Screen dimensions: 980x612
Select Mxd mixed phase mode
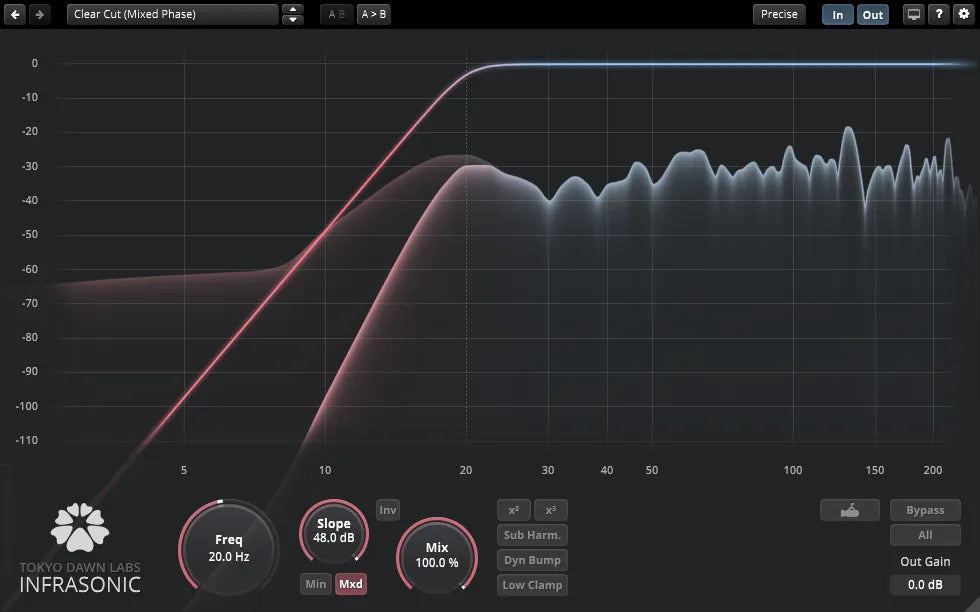351,584
